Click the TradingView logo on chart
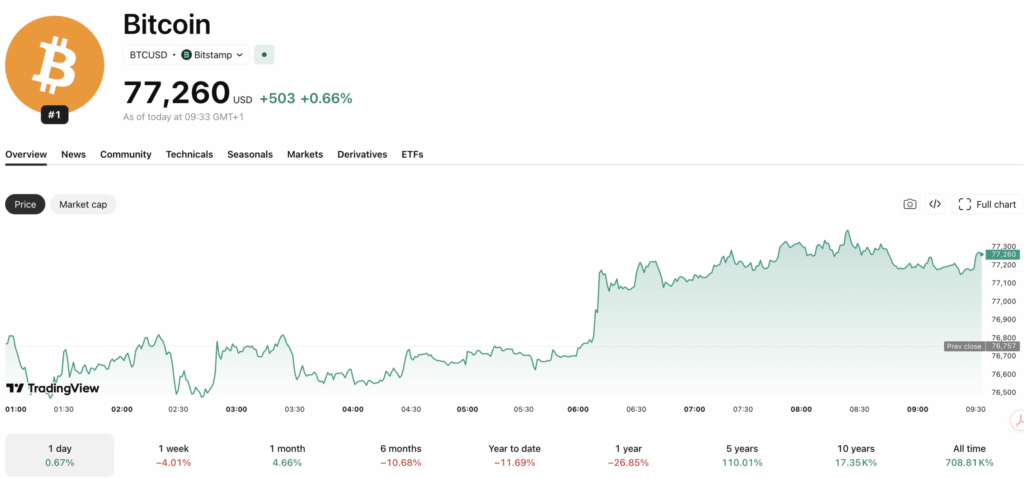 click(53, 389)
